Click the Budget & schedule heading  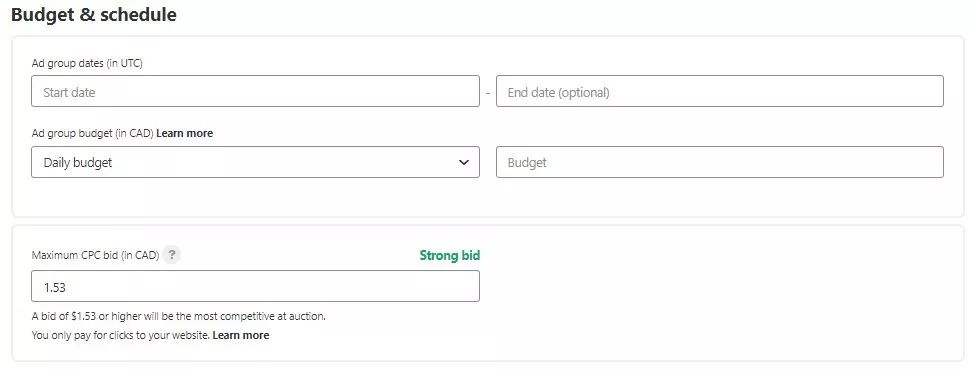click(x=94, y=15)
